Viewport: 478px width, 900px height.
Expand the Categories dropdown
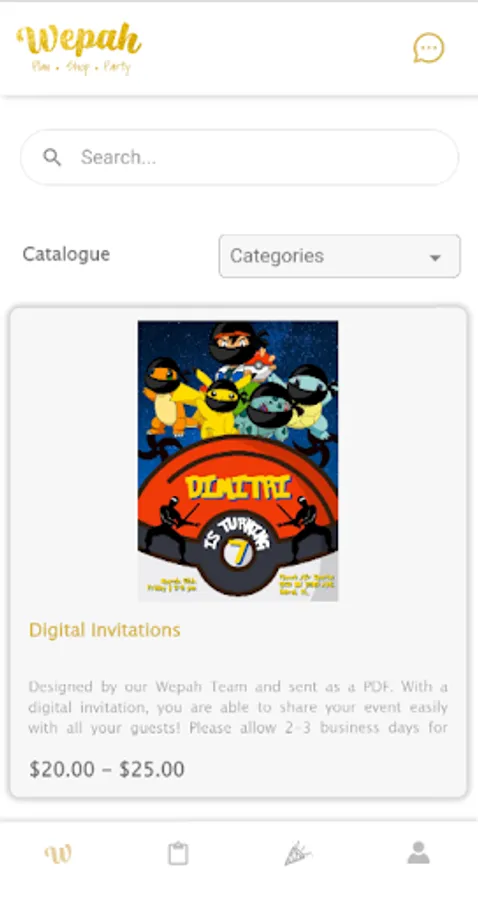(339, 256)
